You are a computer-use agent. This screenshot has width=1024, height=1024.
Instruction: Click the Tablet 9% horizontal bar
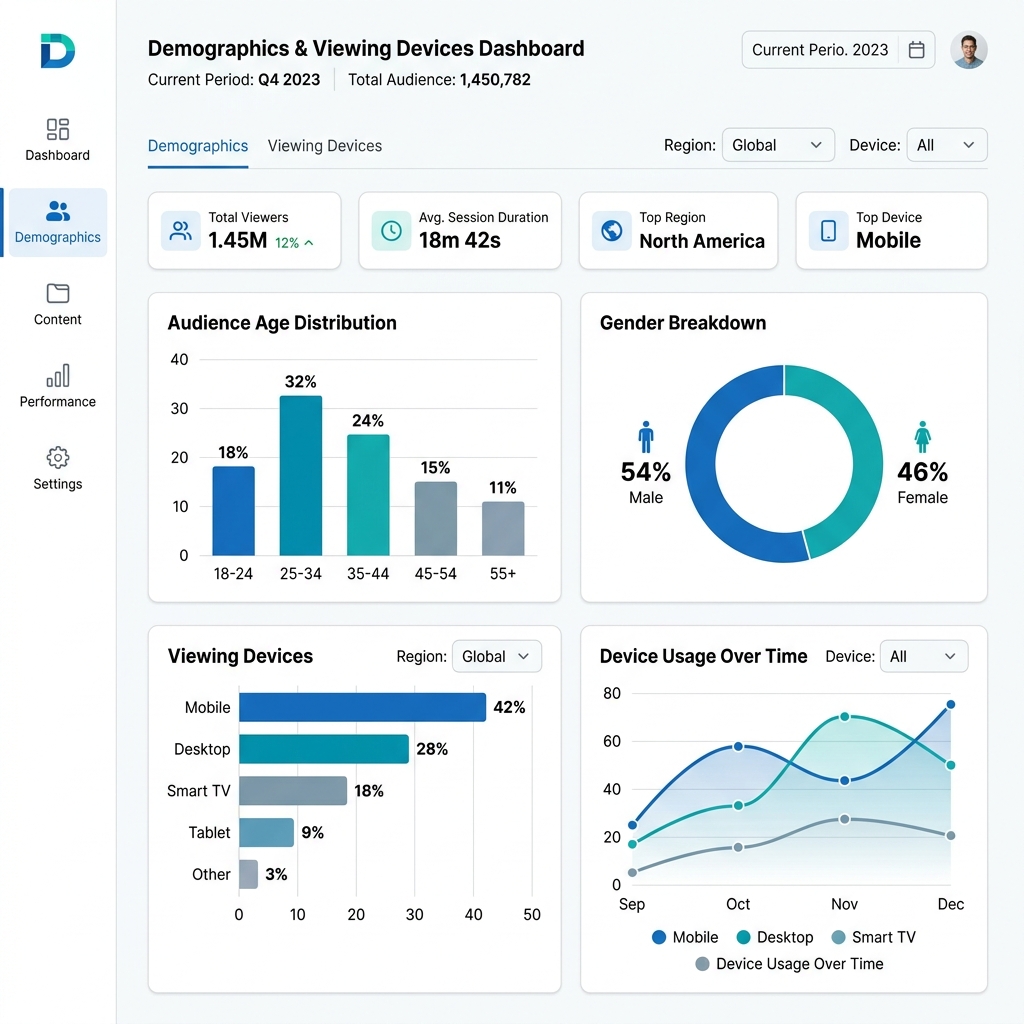266,833
